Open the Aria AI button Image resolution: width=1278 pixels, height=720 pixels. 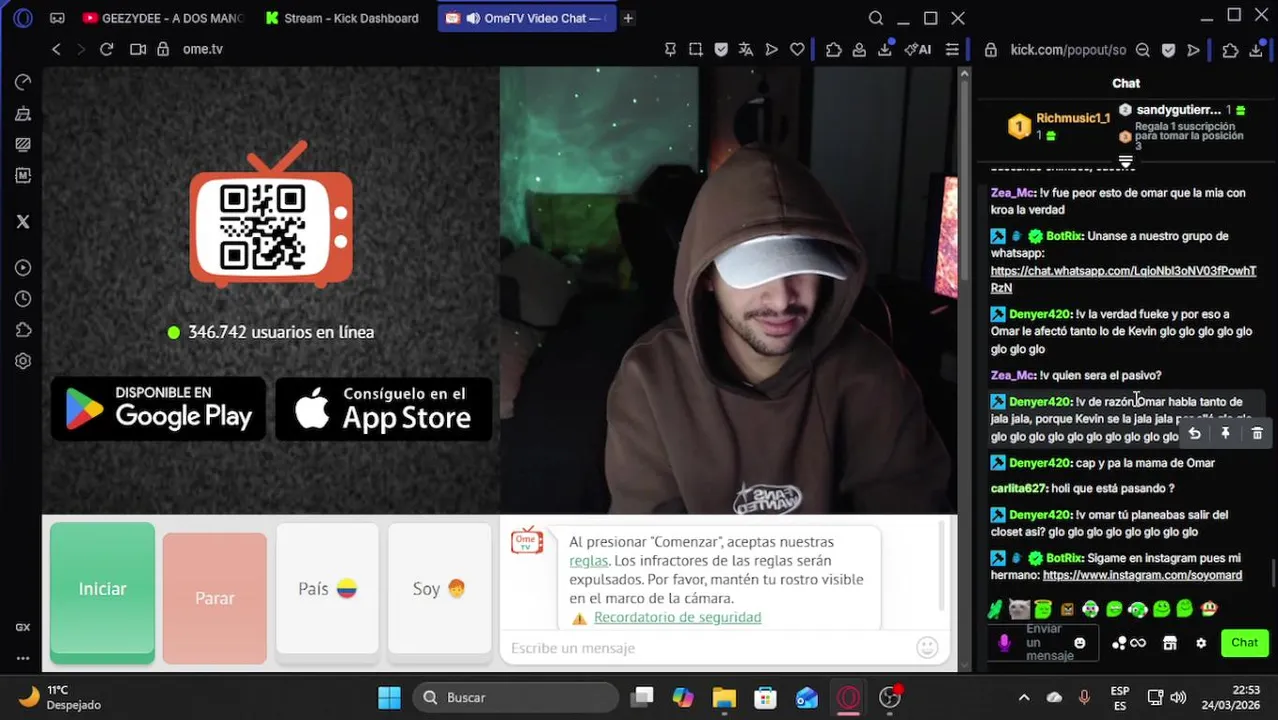coord(918,49)
